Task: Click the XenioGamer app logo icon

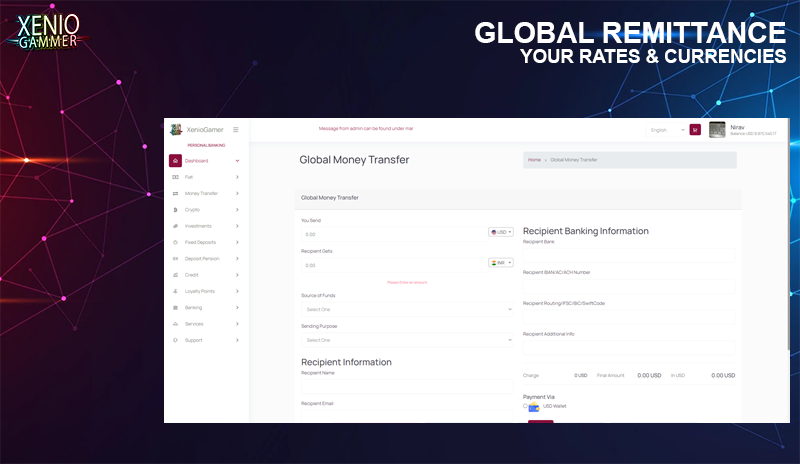Action: pyautogui.click(x=176, y=130)
